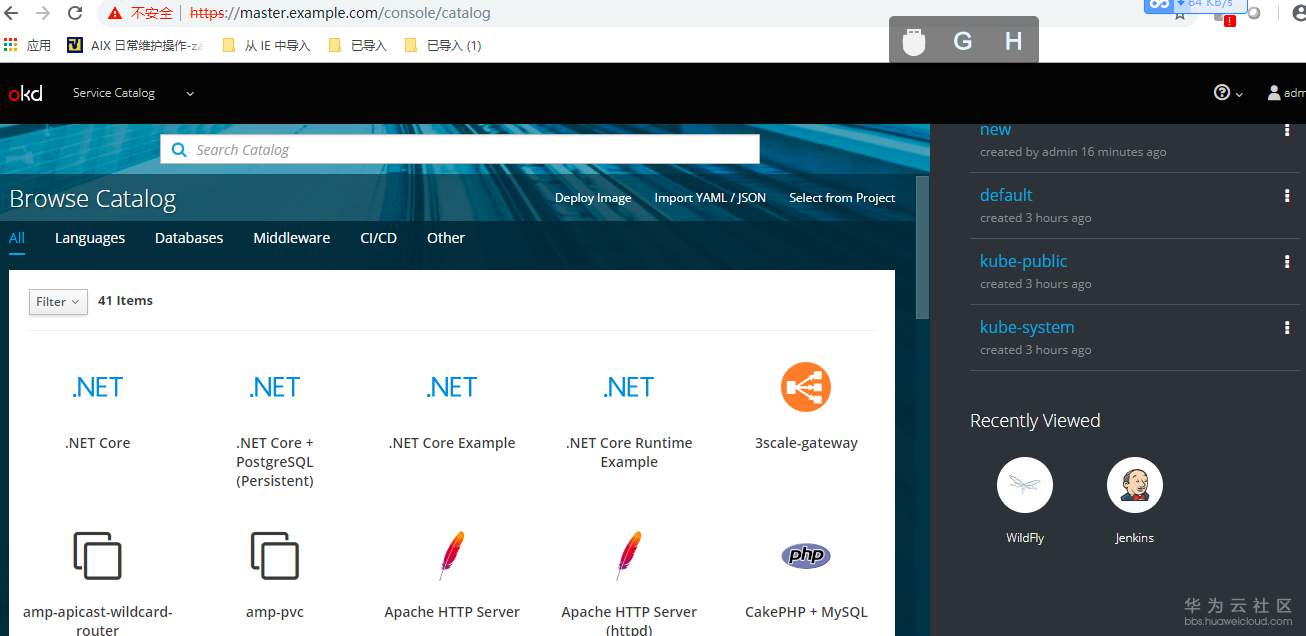Open the 3scale-gateway catalog item
This screenshot has width=1306, height=636.
tap(806, 407)
